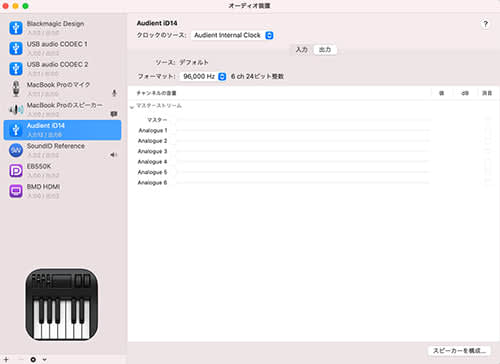
Task: Click the クロックのソース label
Action: click(x=161, y=35)
